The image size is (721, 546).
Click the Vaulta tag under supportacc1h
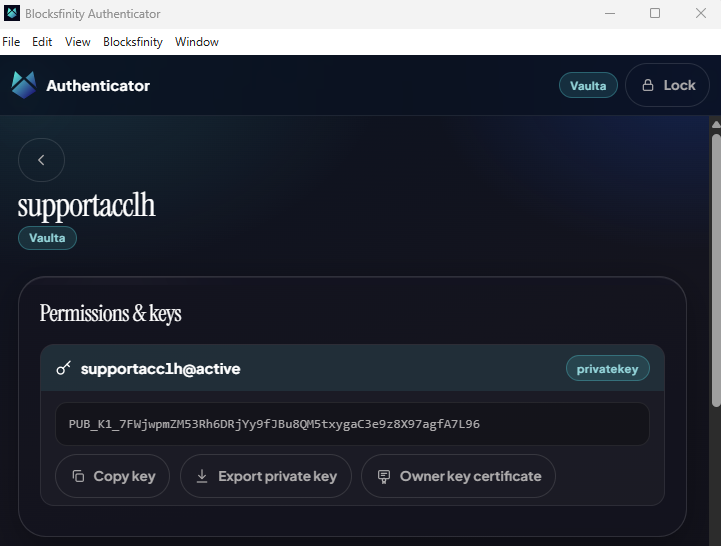pos(47,238)
